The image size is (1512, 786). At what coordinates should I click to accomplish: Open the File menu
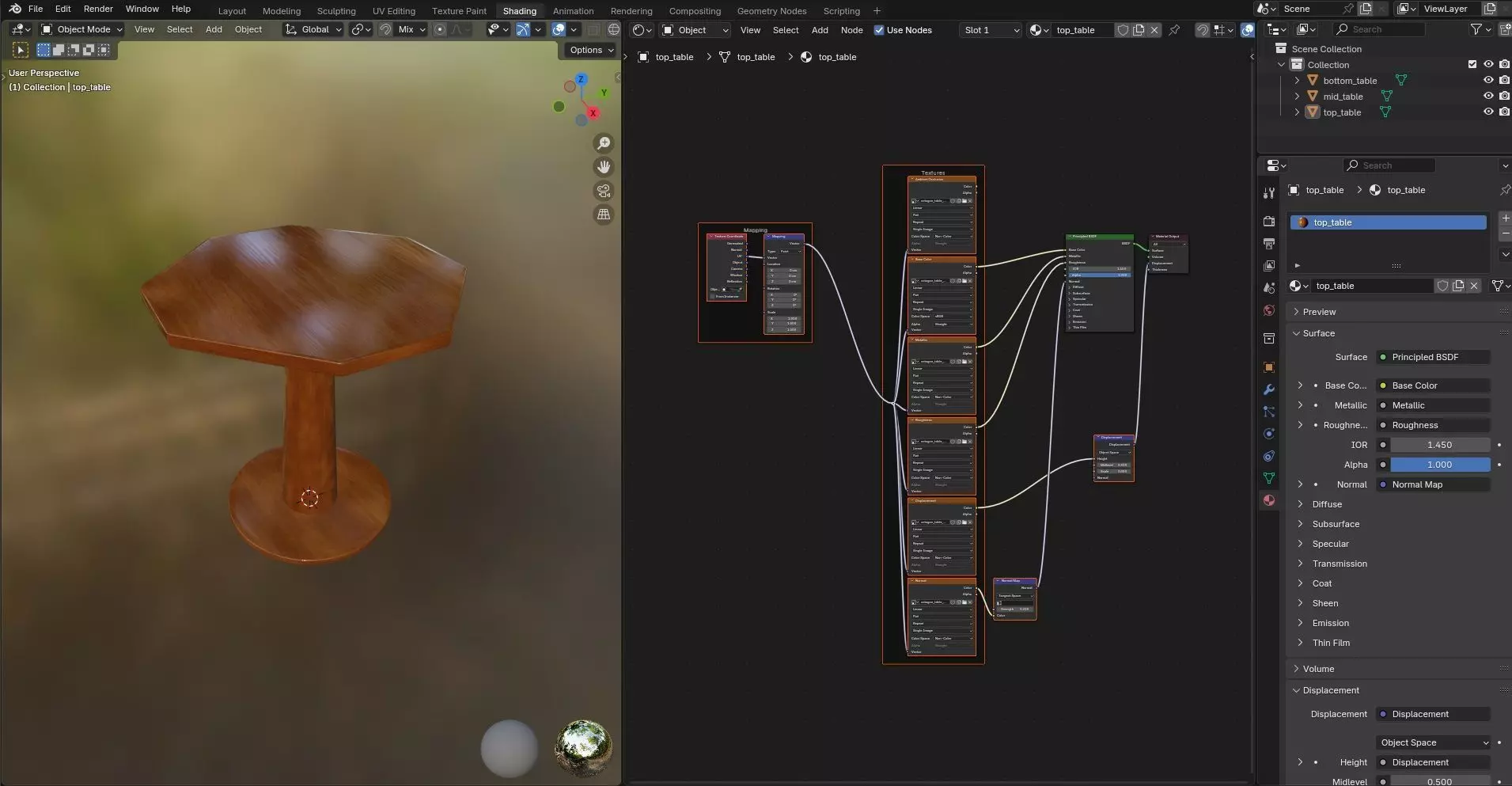36,9
